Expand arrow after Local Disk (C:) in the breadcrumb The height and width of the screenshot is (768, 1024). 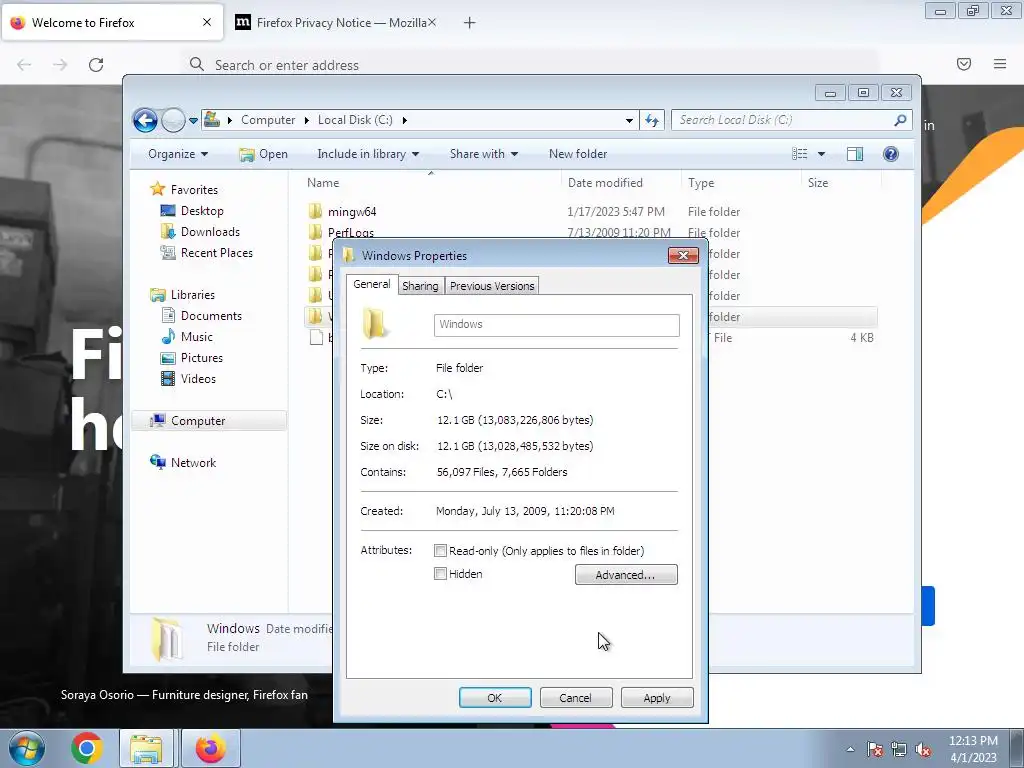click(405, 120)
